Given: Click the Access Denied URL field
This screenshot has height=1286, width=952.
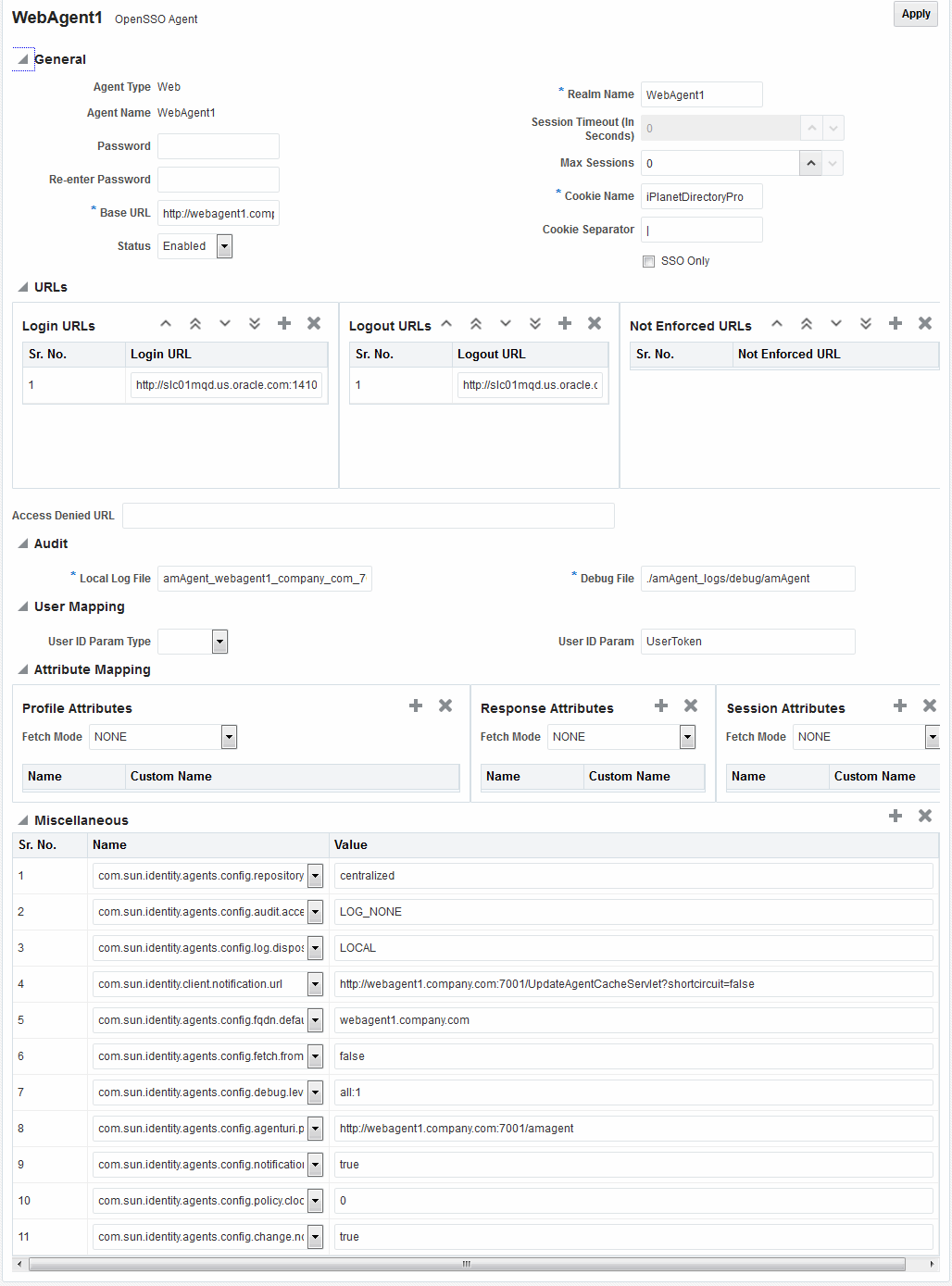Looking at the screenshot, I should (x=369, y=516).
